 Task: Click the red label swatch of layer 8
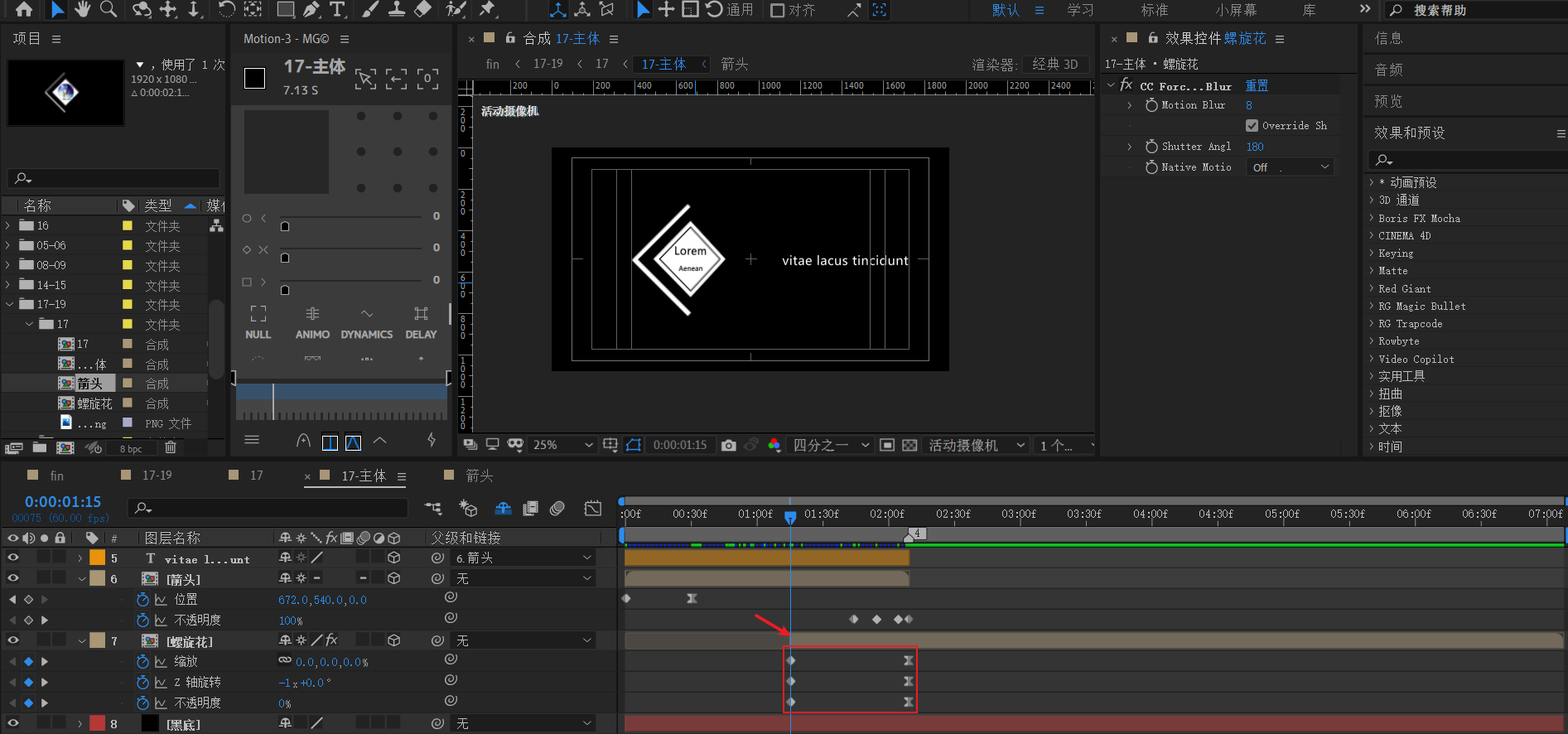coord(97,723)
